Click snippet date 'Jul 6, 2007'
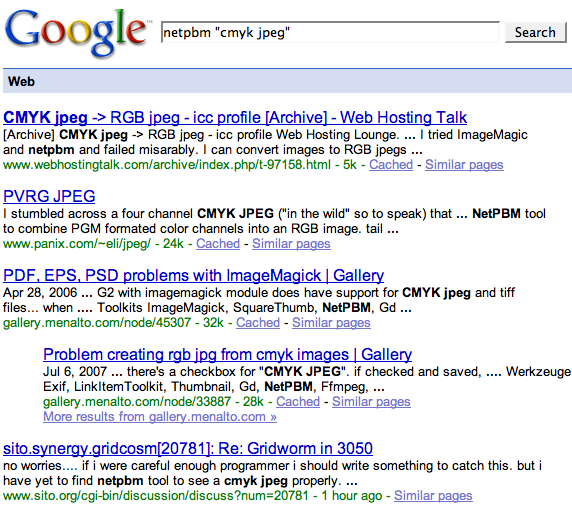 click(x=75, y=371)
